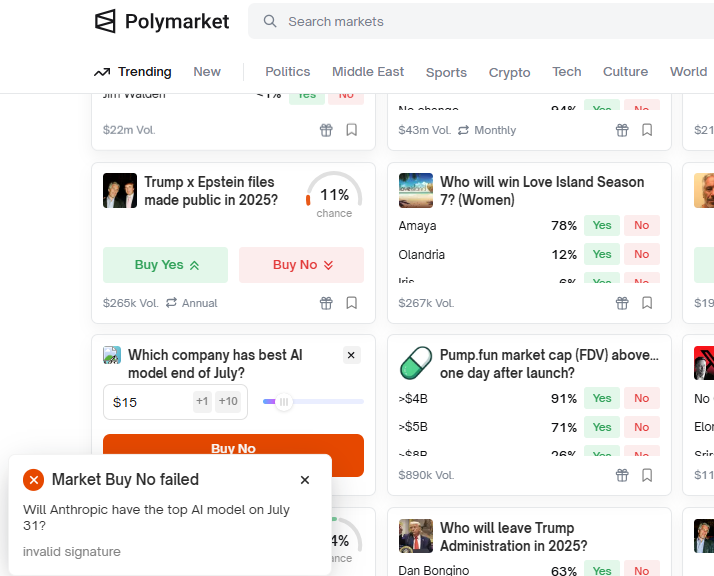Focus the Search markets field
This screenshot has width=714, height=576.
coord(481,21)
